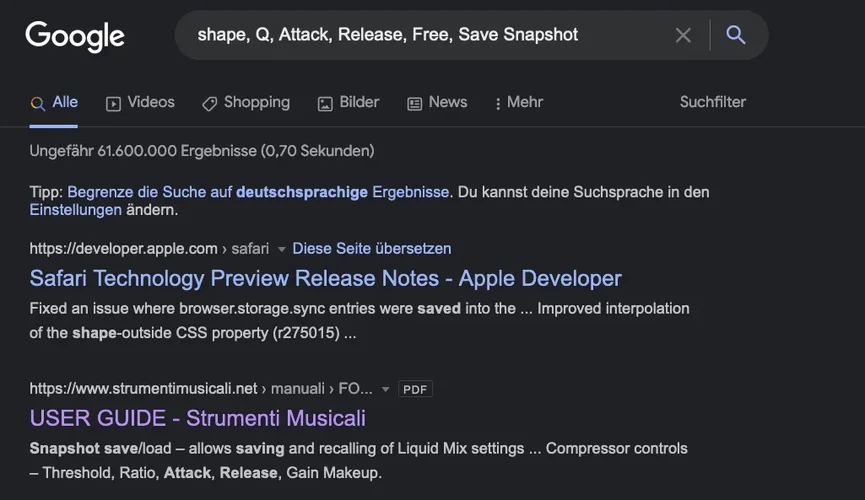Click the Google logo
Image resolution: width=865 pixels, height=500 pixels.
[75, 36]
